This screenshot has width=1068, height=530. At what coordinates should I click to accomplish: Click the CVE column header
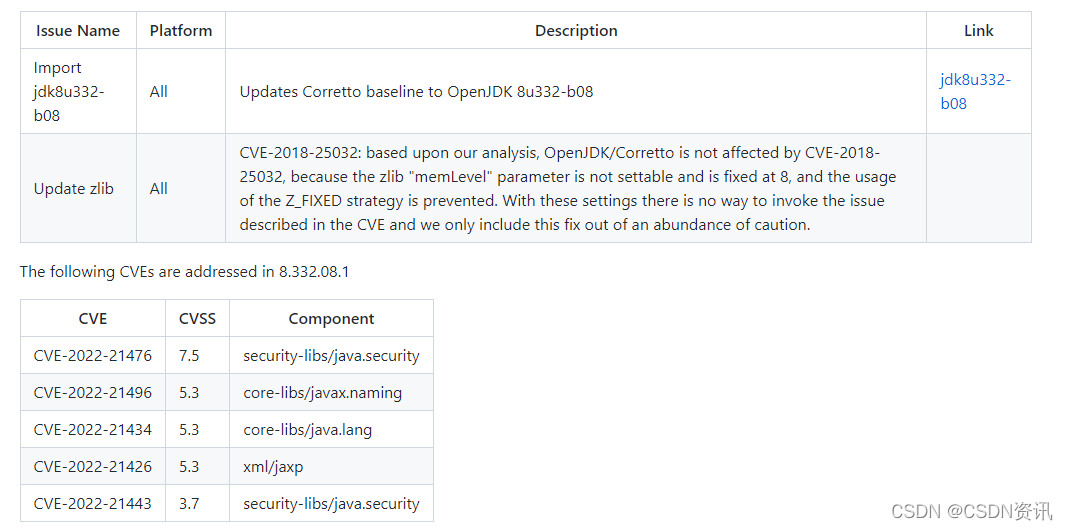point(93,319)
